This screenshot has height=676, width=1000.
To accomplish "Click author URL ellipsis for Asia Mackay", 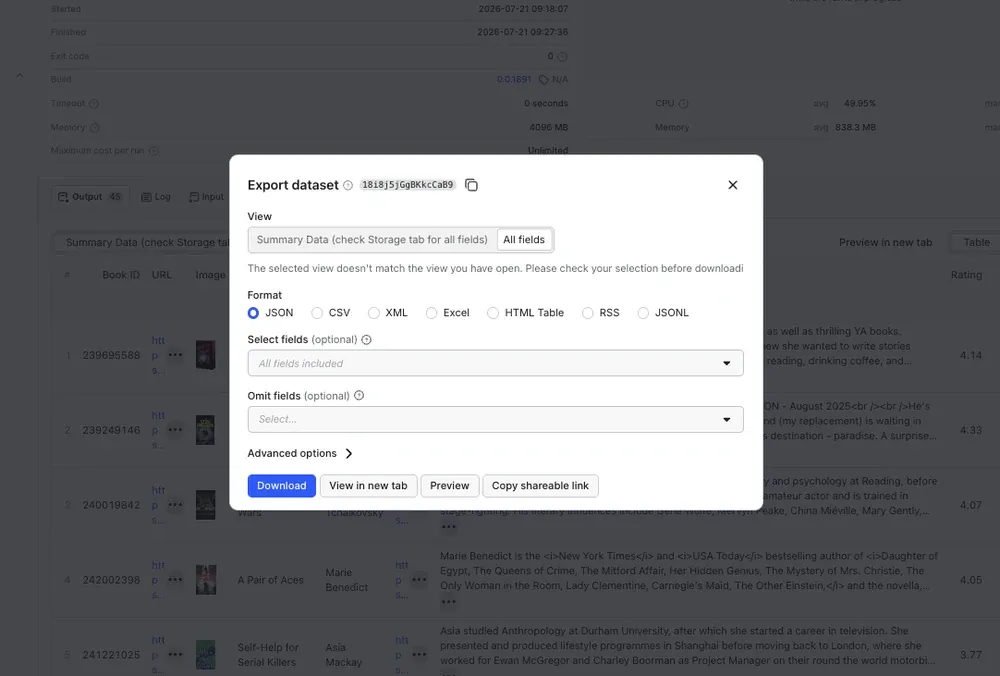I will [419, 654].
